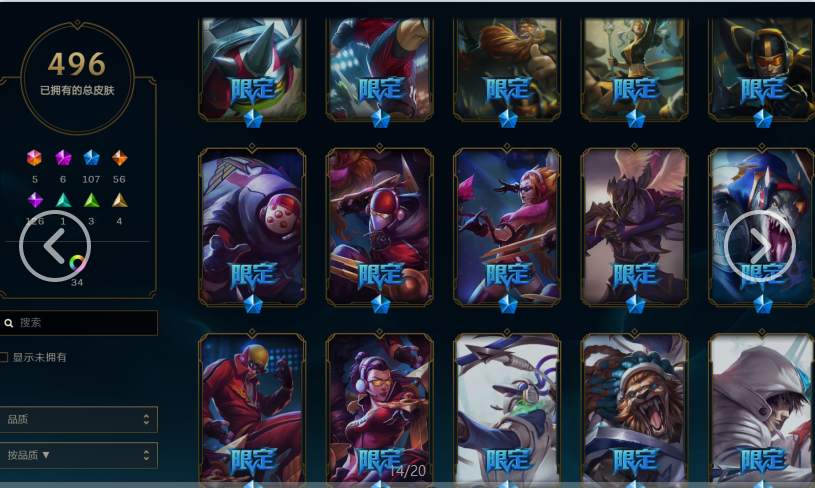Focus the 搜索 search field

(x=78, y=323)
